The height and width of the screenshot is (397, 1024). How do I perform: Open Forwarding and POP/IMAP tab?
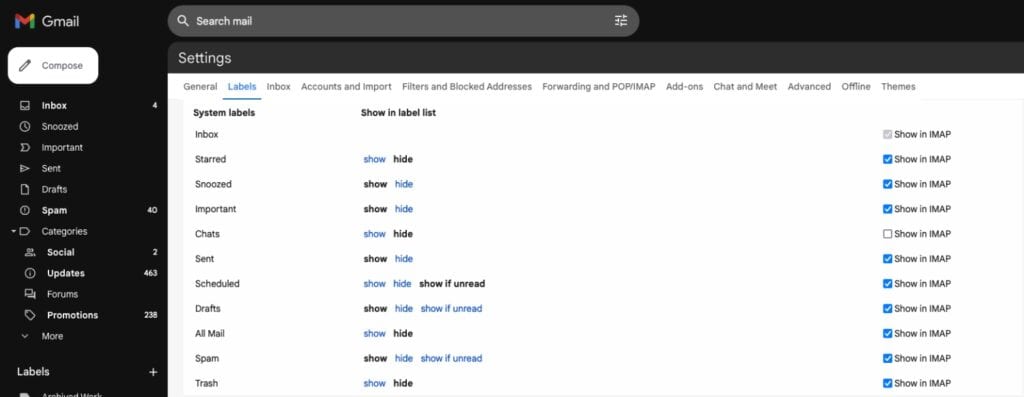(599, 86)
